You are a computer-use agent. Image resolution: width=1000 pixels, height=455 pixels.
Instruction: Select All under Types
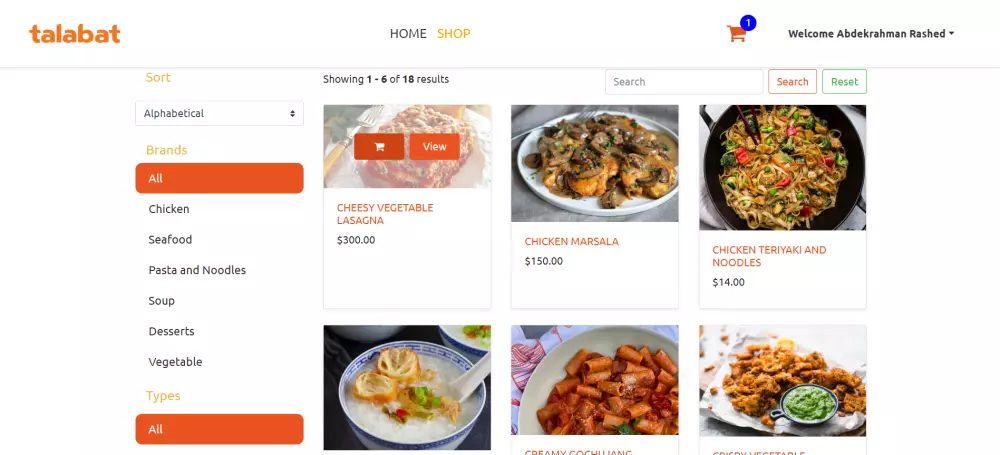tap(219, 429)
